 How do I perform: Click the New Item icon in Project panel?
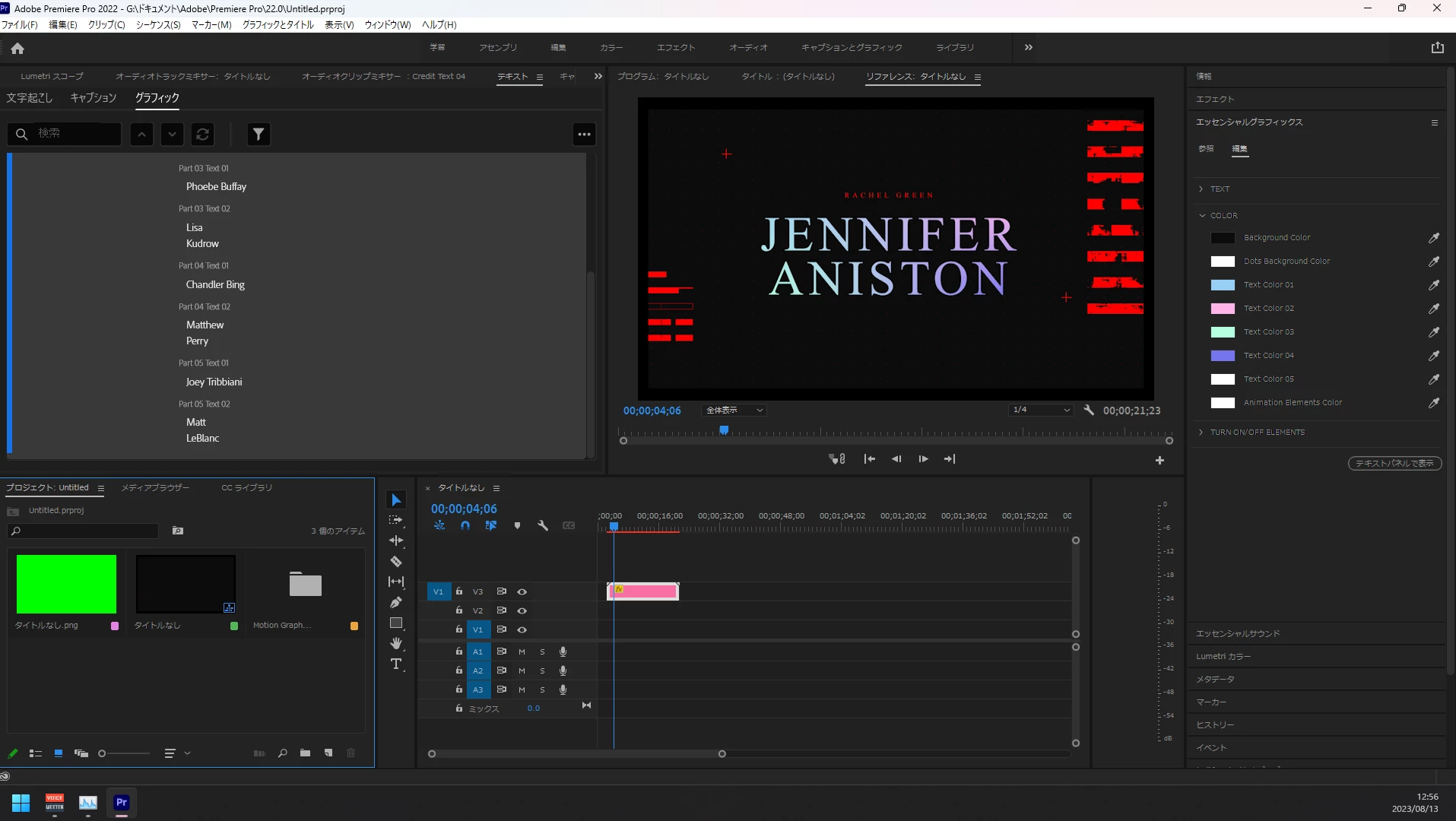[328, 753]
